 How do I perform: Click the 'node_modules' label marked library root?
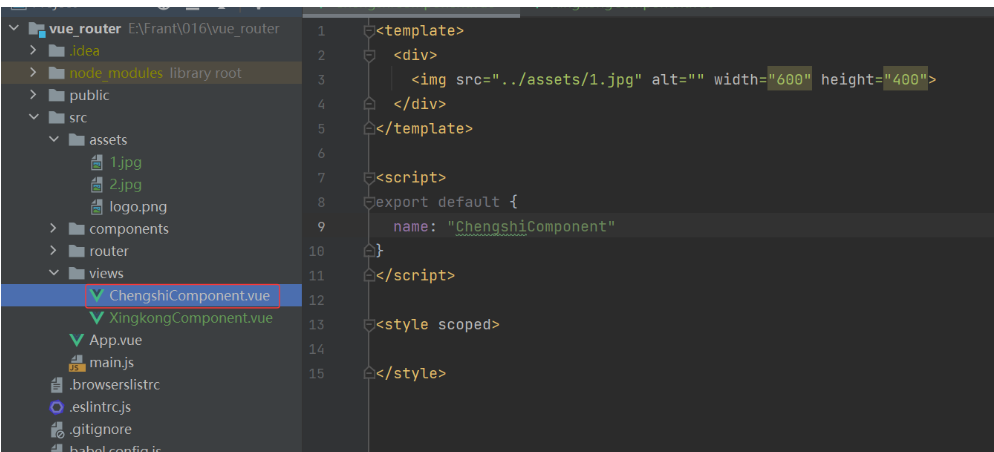(116, 73)
